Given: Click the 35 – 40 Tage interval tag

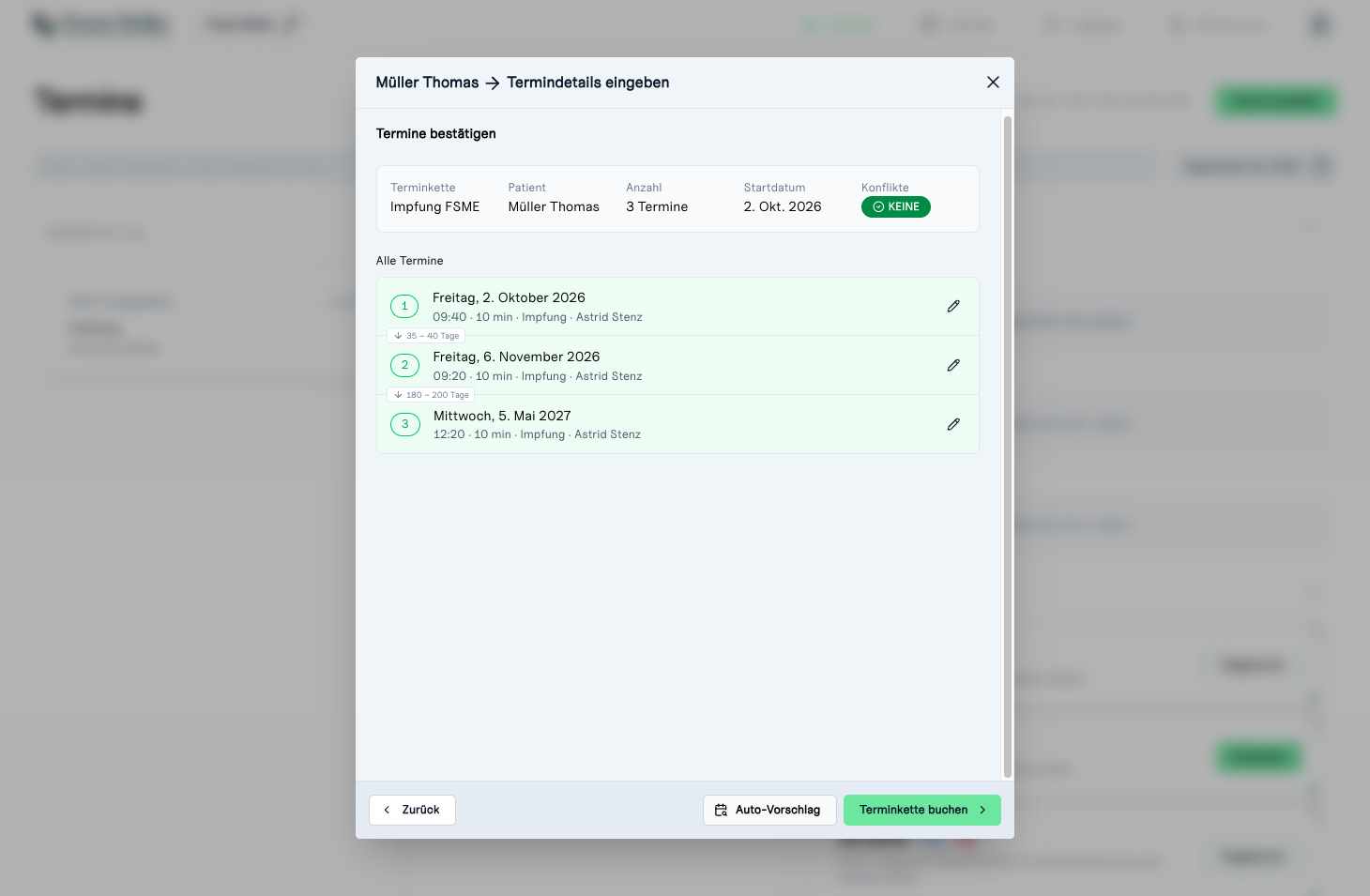Looking at the screenshot, I should coord(426,336).
